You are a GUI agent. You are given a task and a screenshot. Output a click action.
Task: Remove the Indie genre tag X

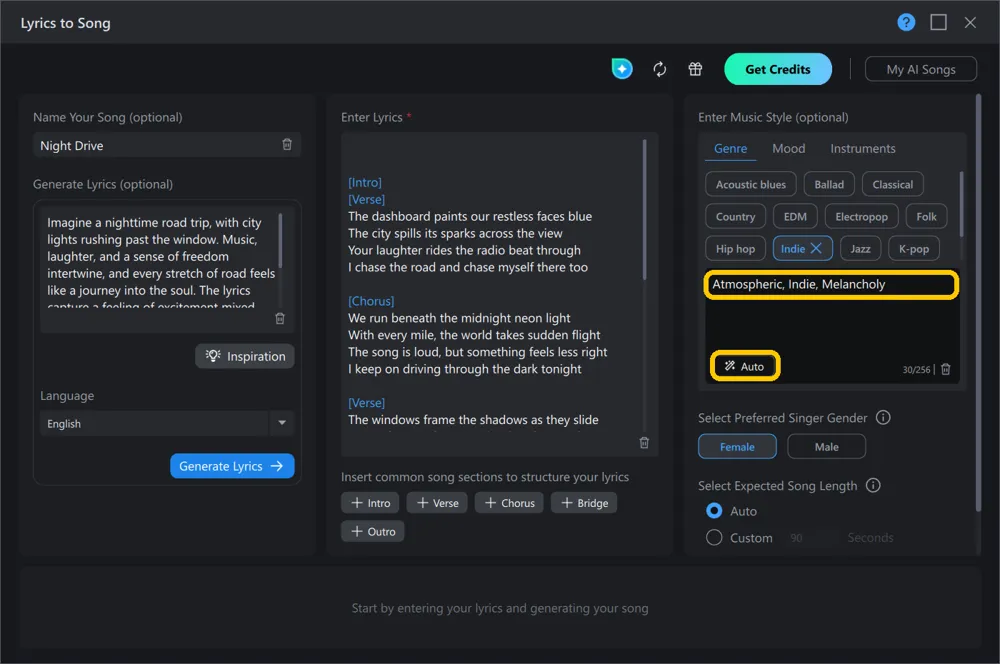point(816,249)
